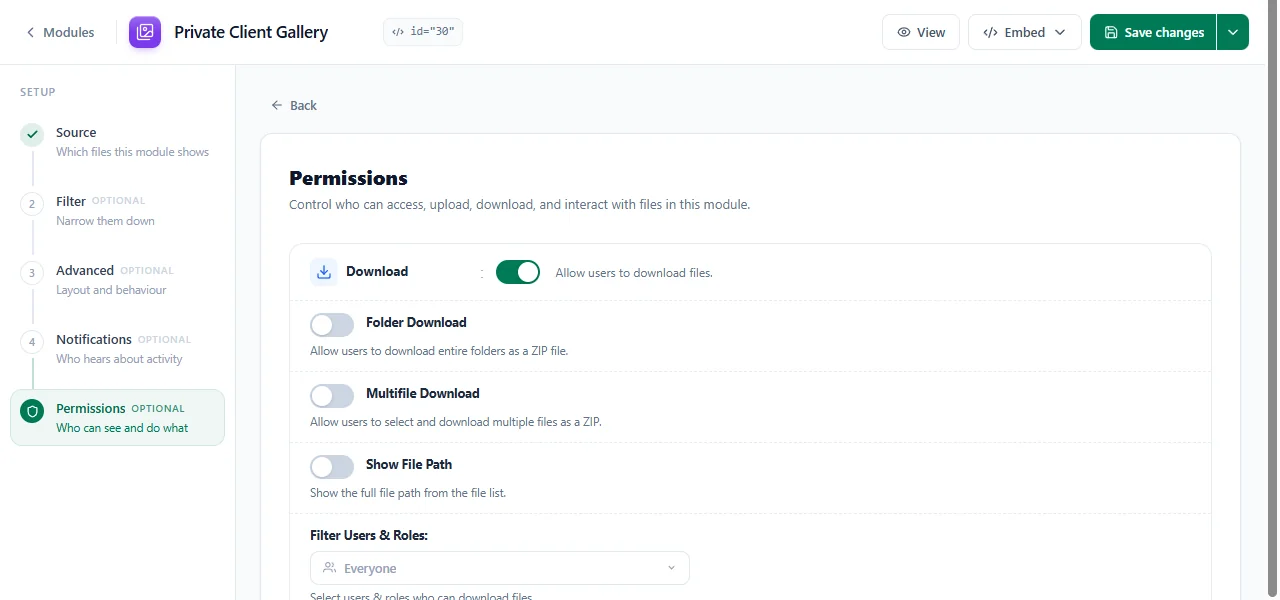
Task: Click the eye icon in View button
Action: coord(904,32)
